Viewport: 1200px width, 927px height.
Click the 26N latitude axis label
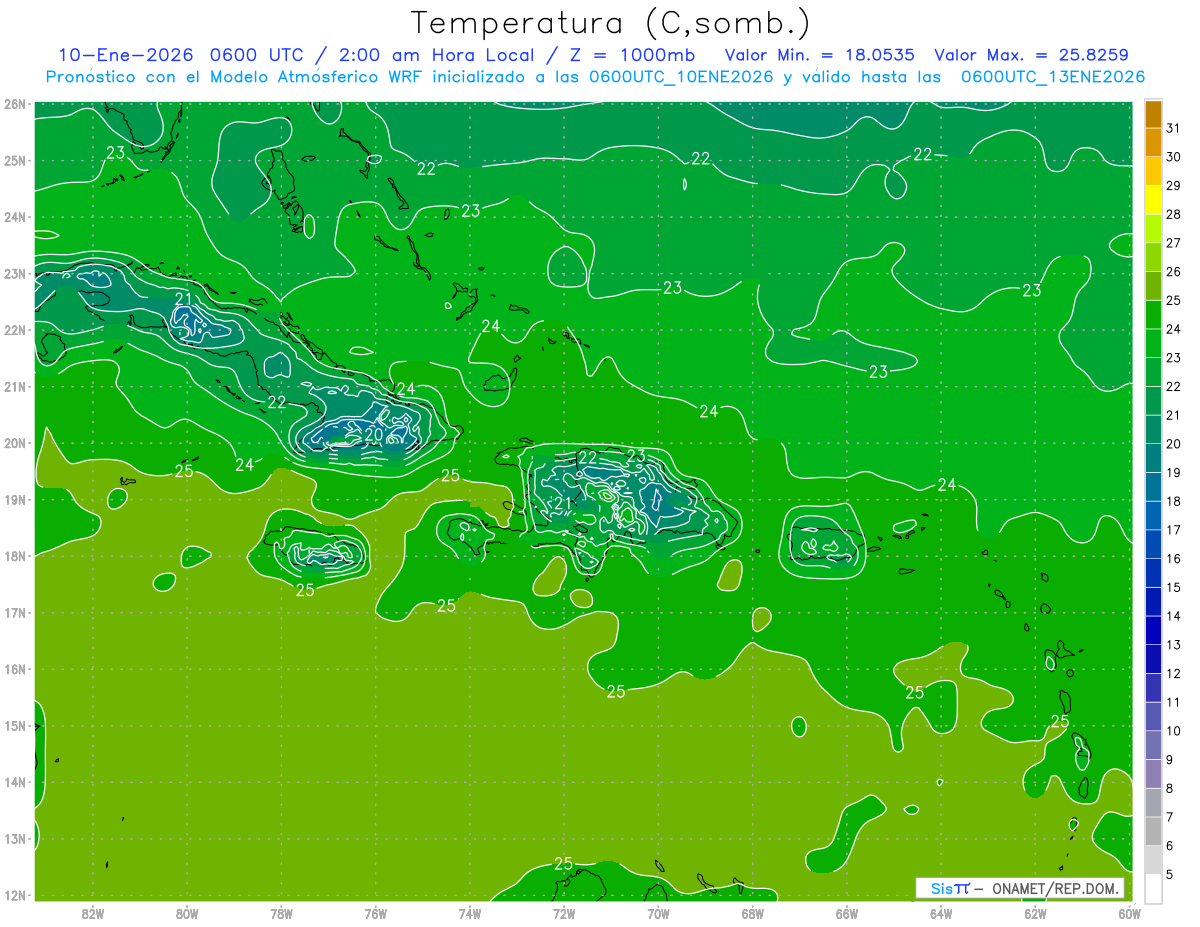coord(14,104)
